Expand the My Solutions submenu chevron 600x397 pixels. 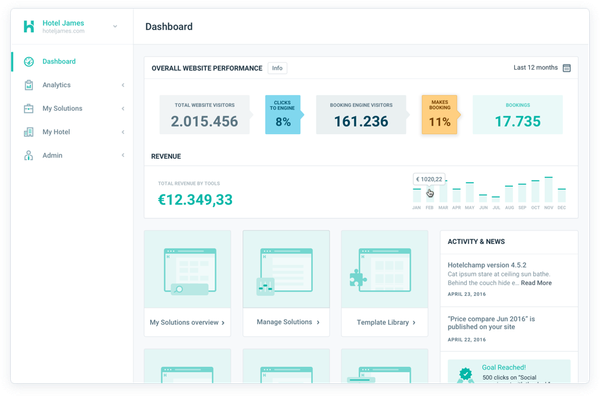[x=123, y=109]
